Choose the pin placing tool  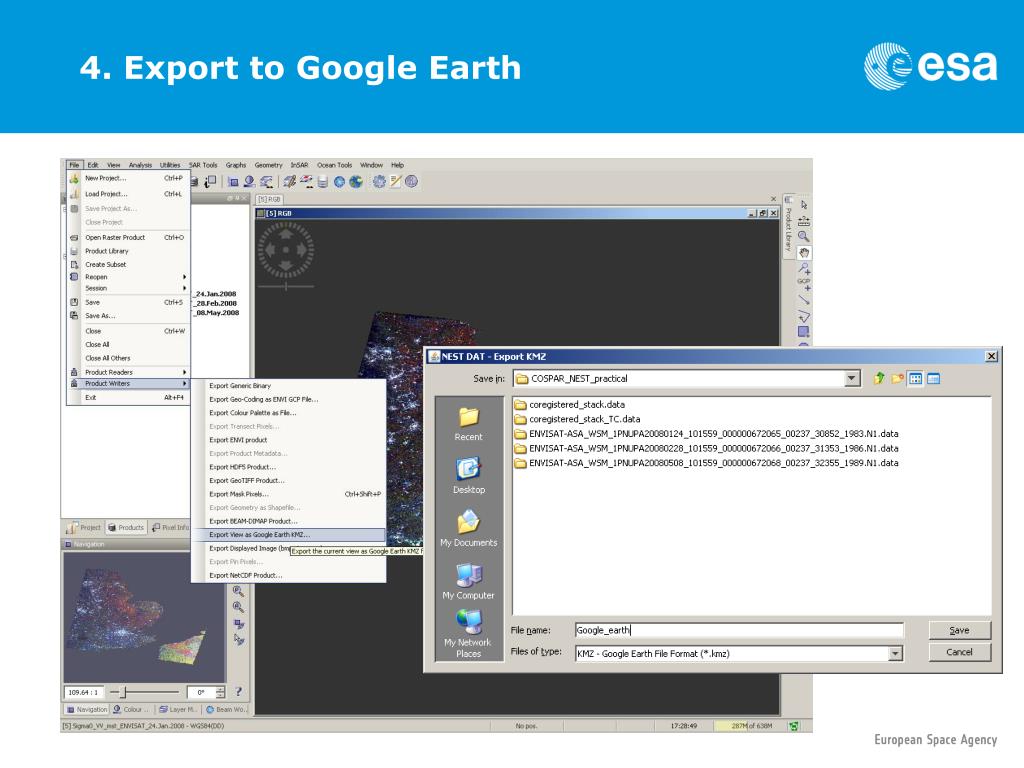pos(804,268)
